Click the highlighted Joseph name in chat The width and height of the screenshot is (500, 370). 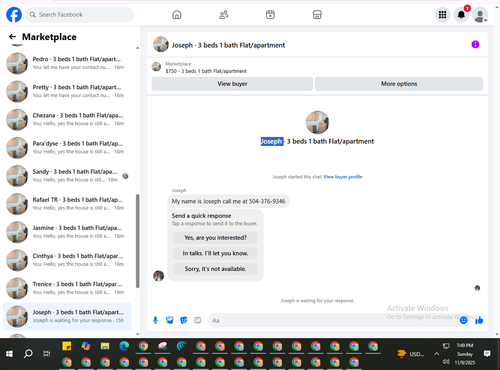(272, 141)
